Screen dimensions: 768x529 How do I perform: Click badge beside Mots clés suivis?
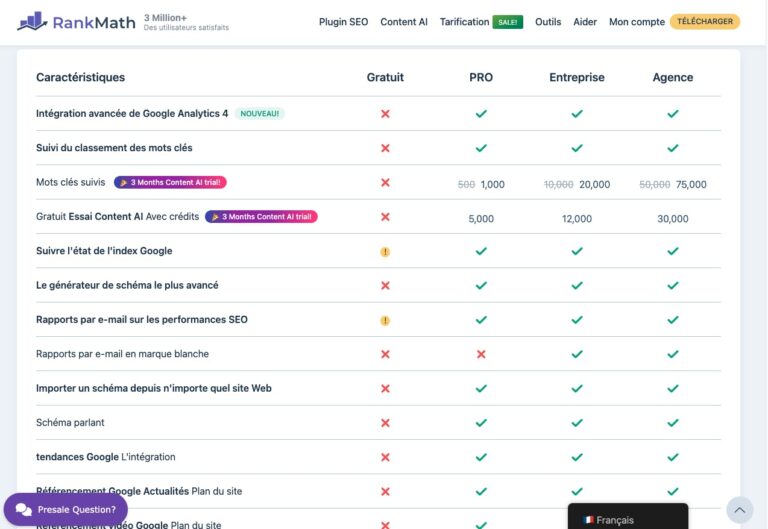(170, 182)
